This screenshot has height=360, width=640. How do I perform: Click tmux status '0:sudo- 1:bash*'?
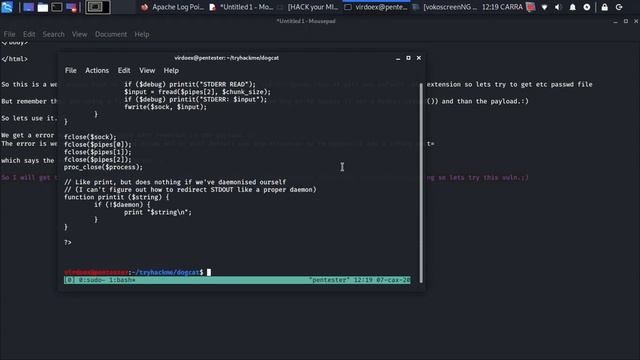[107, 280]
